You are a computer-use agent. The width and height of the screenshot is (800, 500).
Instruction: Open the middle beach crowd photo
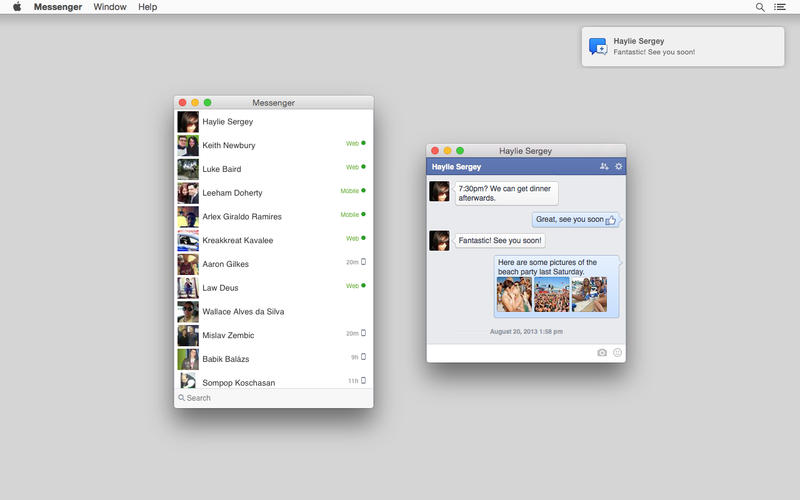[x=552, y=295]
